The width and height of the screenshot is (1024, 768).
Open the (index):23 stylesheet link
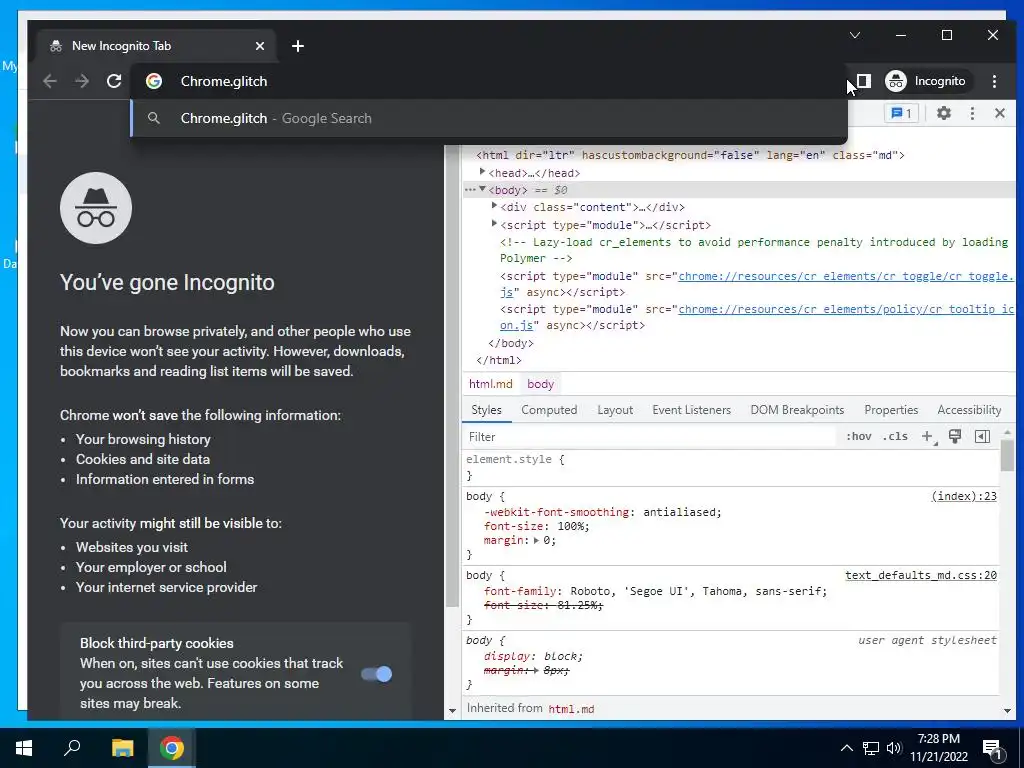964,496
